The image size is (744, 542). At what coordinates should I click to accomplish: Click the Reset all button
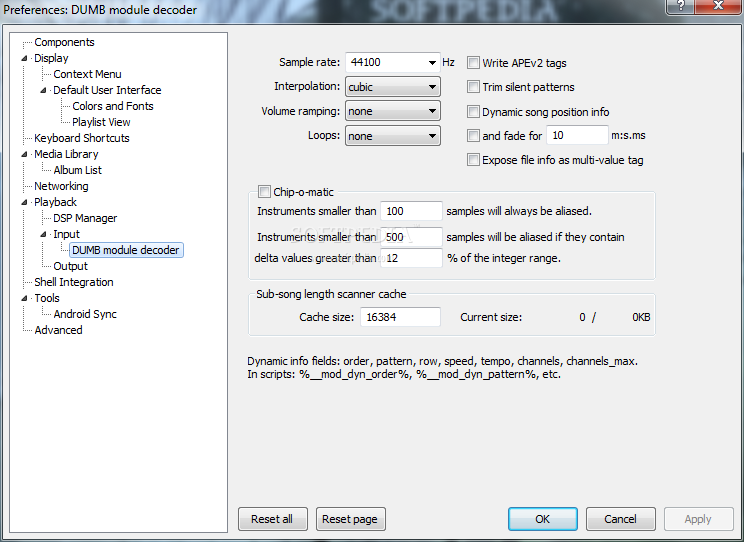[272, 519]
